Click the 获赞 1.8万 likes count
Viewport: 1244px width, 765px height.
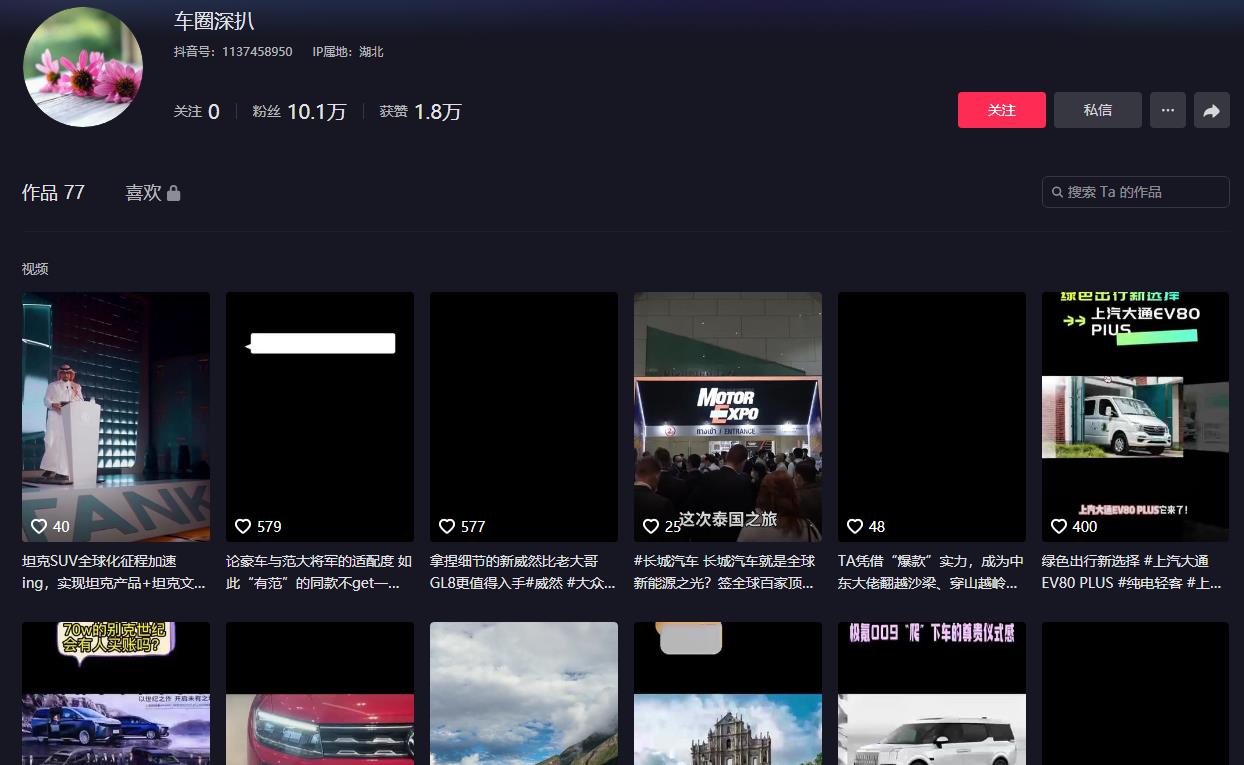tap(421, 112)
